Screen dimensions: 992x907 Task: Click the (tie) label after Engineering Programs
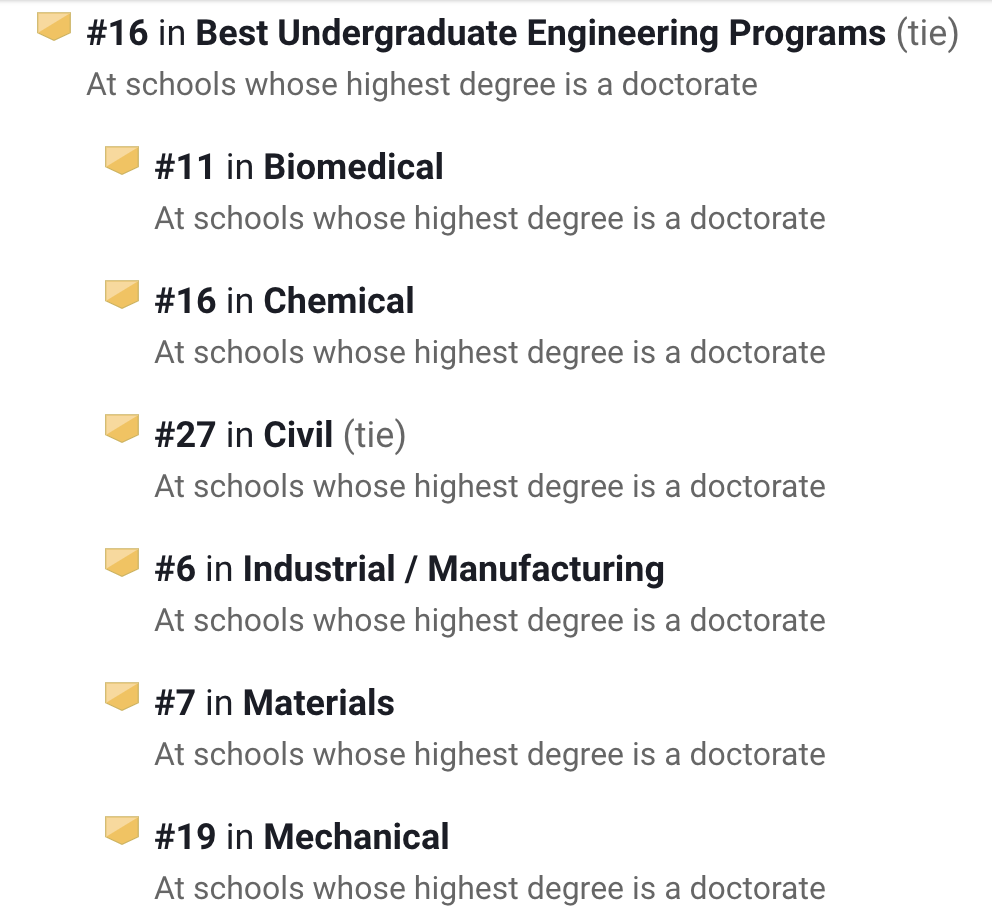pyautogui.click(x=927, y=34)
